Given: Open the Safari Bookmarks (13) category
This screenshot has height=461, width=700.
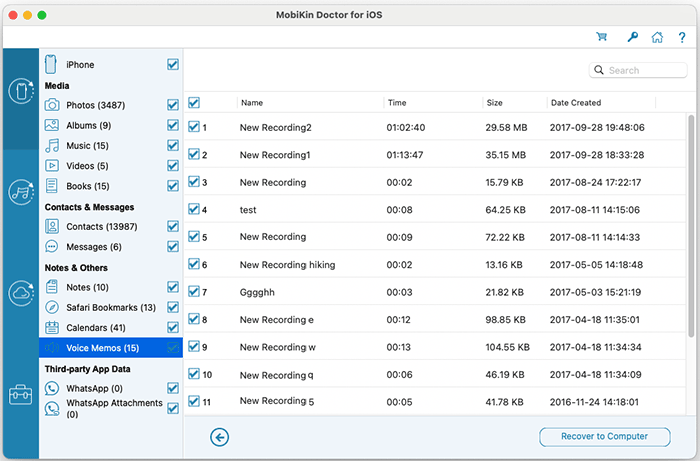Looking at the screenshot, I should point(111,307).
